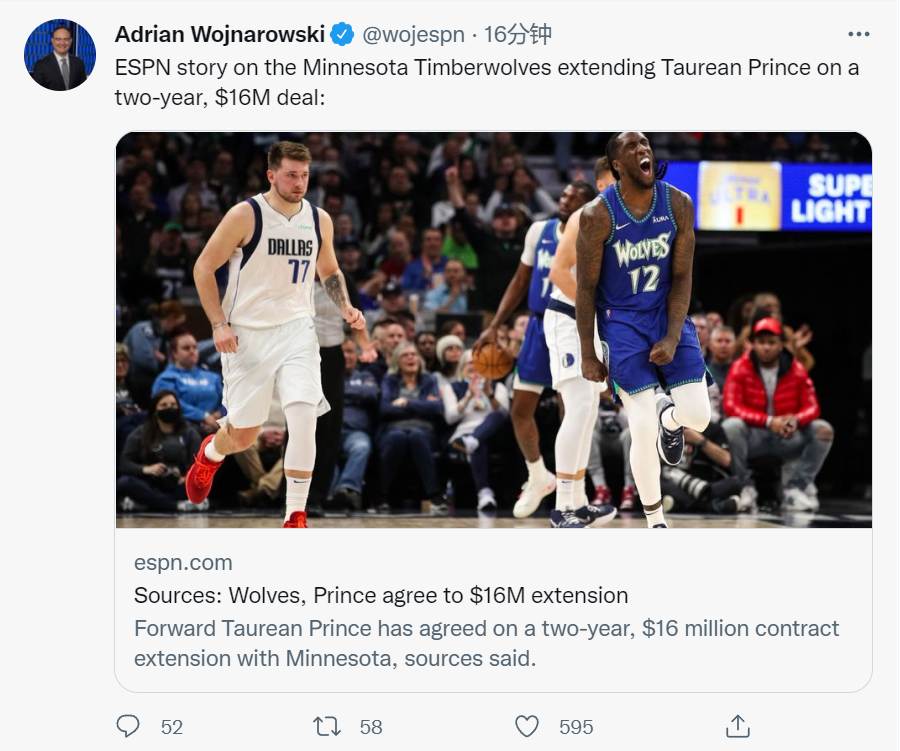Click the share upload icon
The width and height of the screenshot is (900, 751).
click(737, 726)
